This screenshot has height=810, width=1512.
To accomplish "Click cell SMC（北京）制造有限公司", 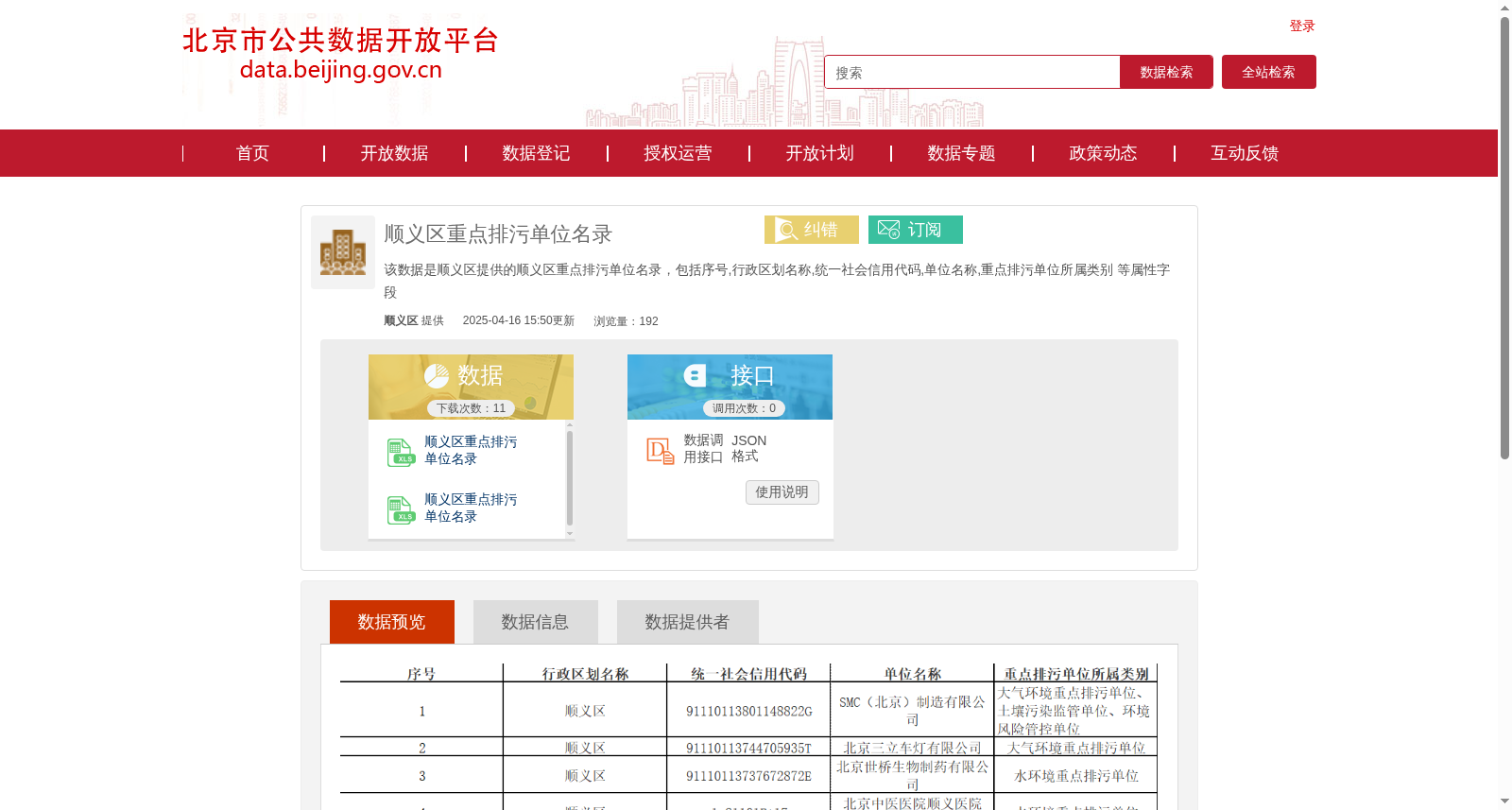I will click(912, 711).
